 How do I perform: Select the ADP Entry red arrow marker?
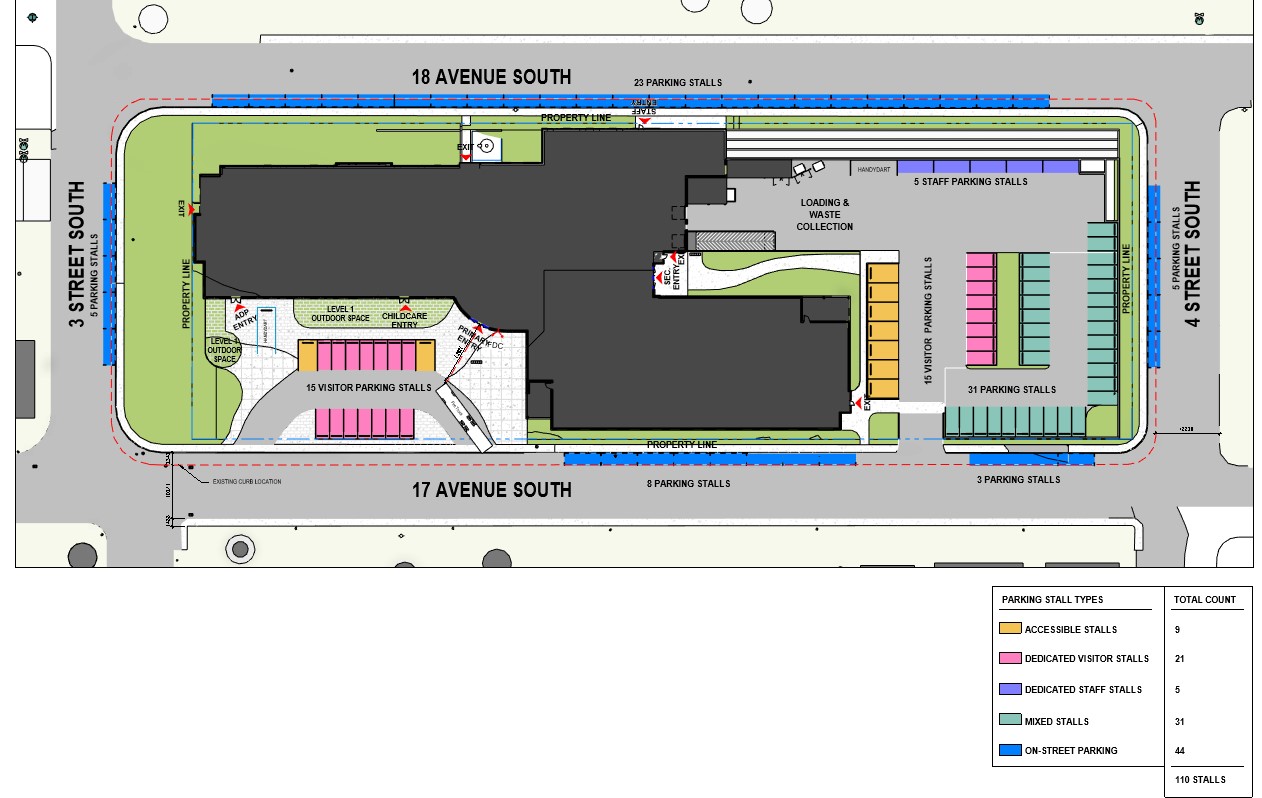click(240, 309)
